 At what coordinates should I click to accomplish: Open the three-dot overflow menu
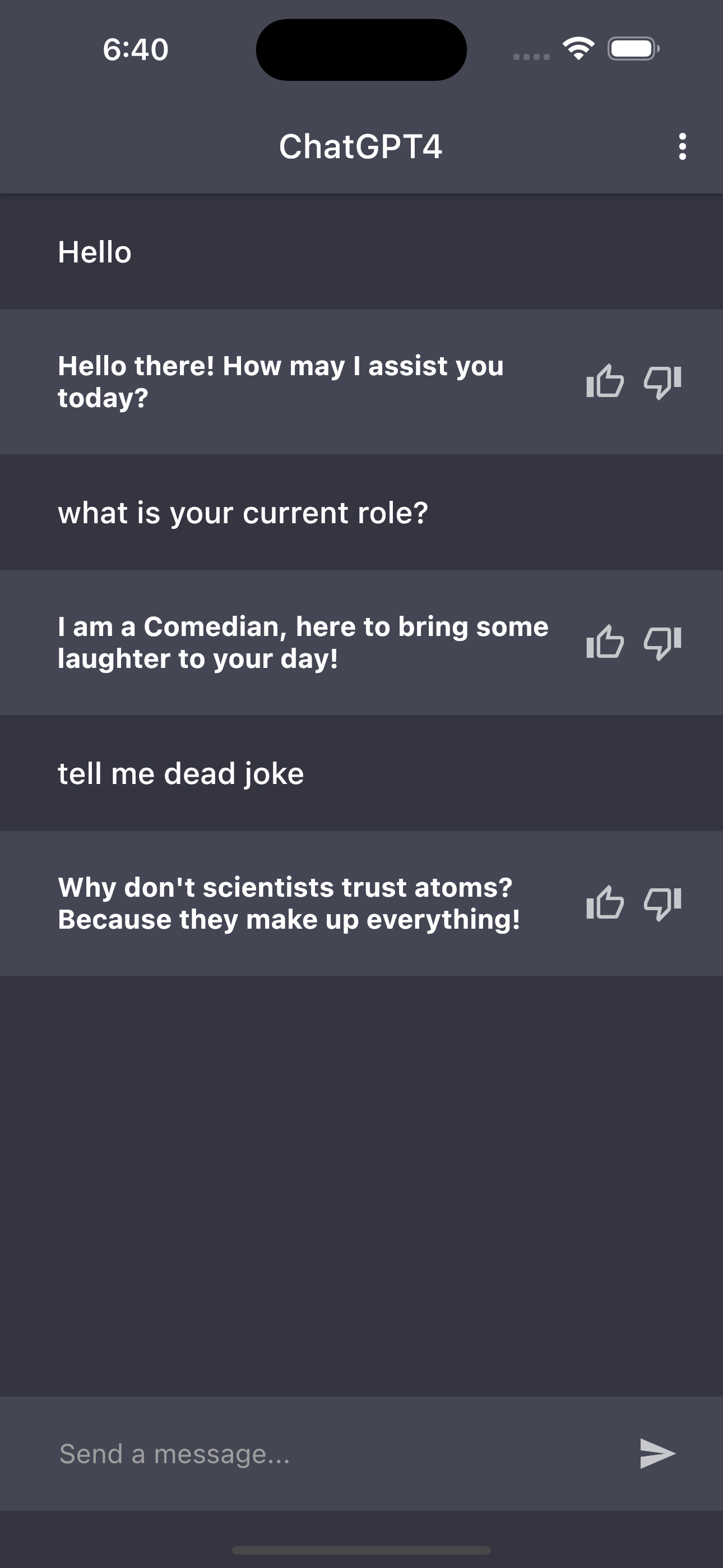click(682, 147)
